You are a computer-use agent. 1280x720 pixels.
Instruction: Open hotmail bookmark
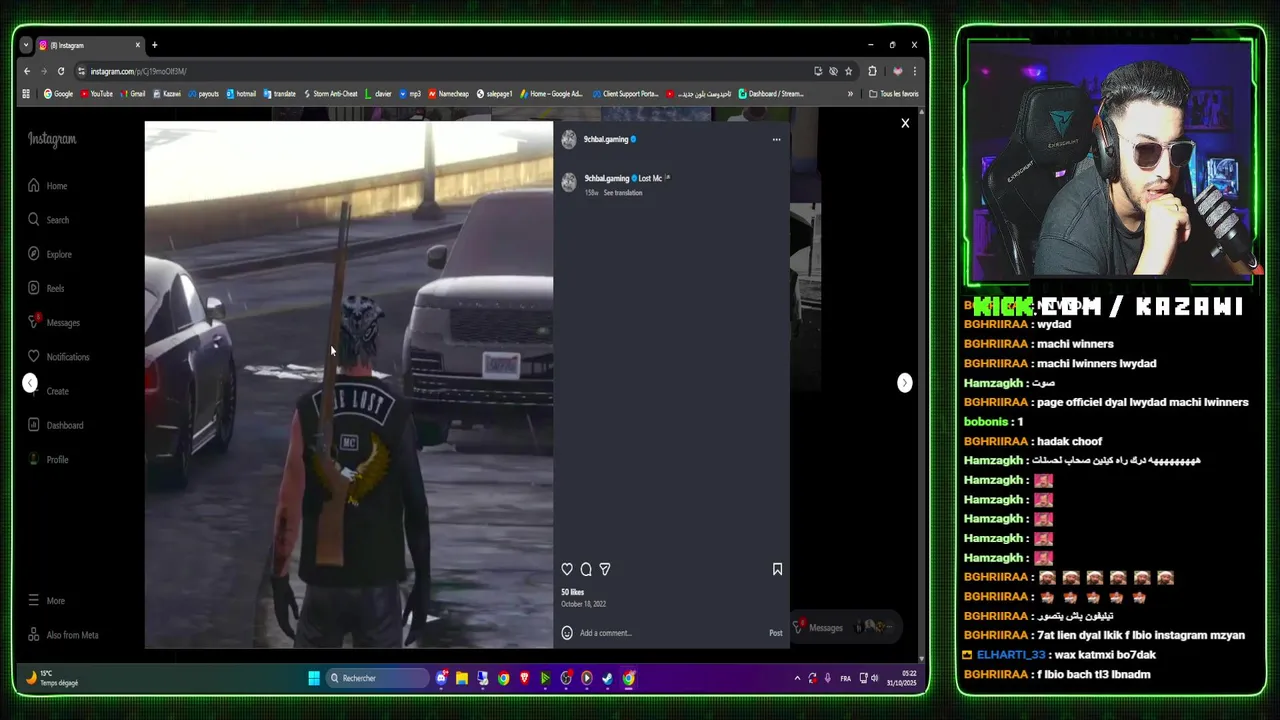tap(241, 94)
